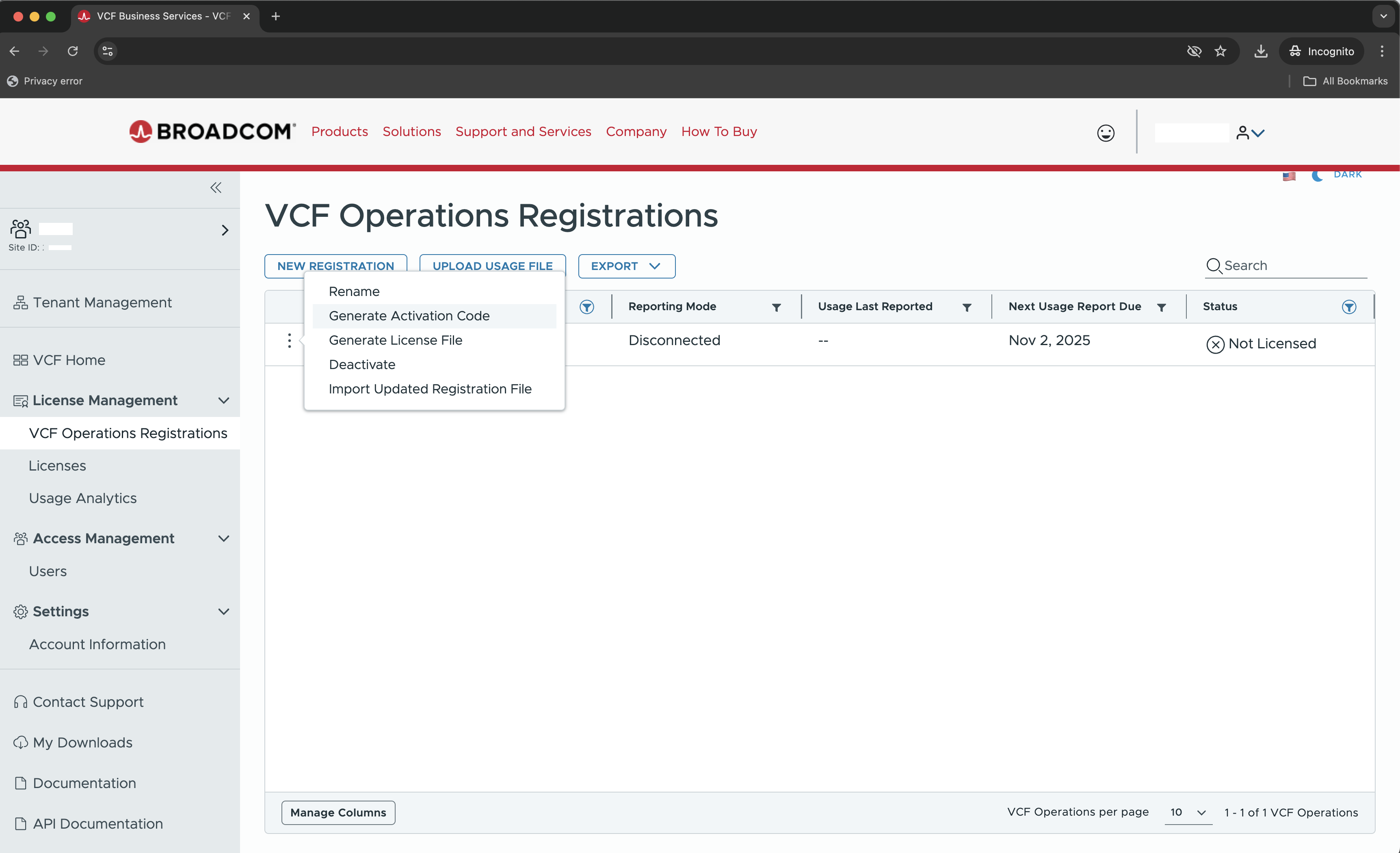Expand the site selector chevron

pyautogui.click(x=225, y=230)
